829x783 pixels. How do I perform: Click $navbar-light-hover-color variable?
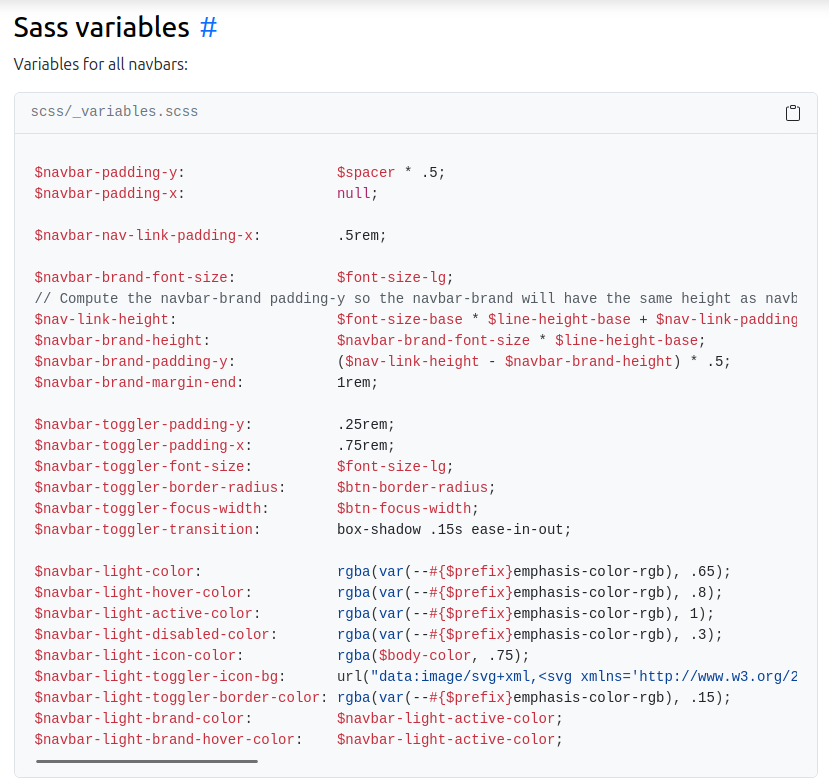tap(140, 593)
